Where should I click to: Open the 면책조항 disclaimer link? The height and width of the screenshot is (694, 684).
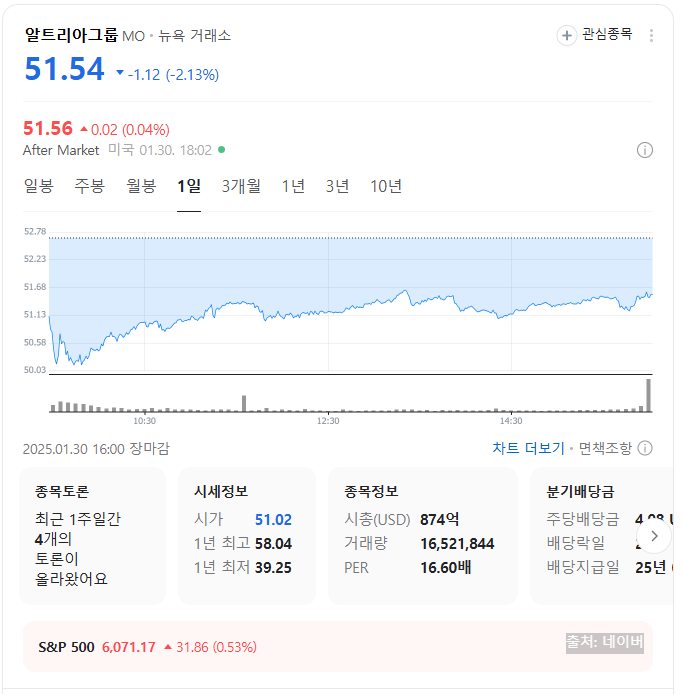[x=605, y=448]
